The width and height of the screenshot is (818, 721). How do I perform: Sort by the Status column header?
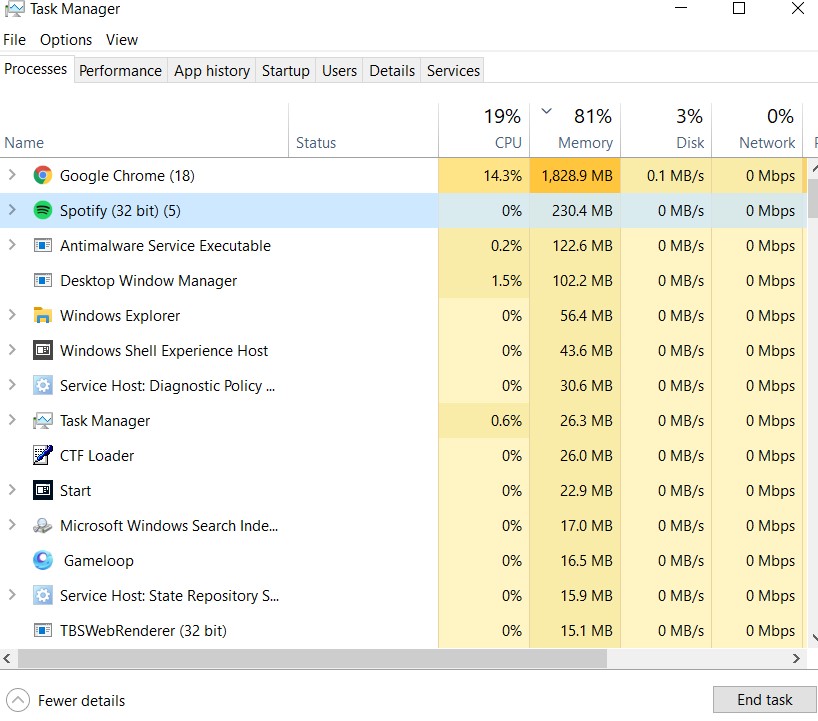tap(363, 130)
